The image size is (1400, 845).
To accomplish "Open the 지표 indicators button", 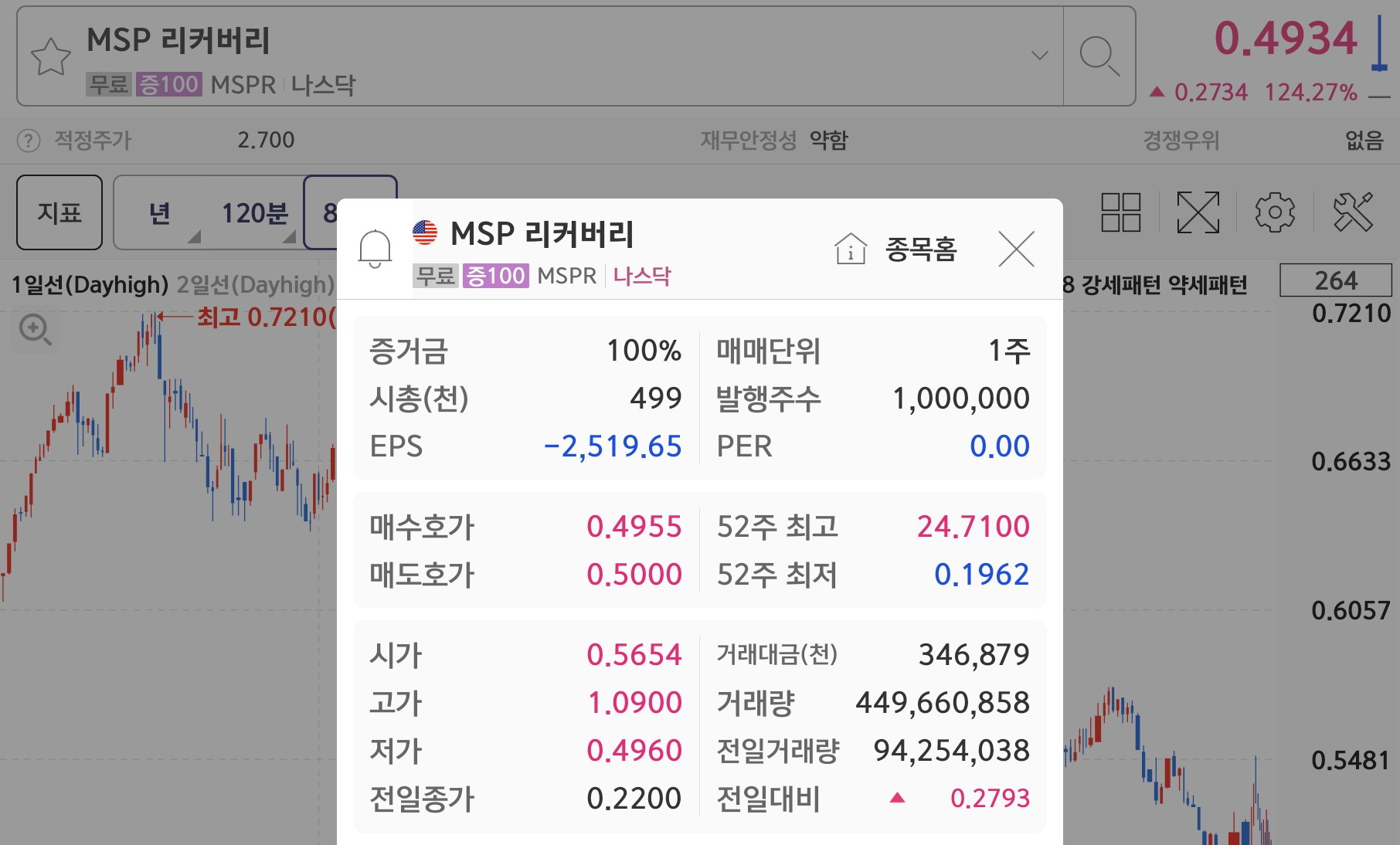I will click(59, 212).
